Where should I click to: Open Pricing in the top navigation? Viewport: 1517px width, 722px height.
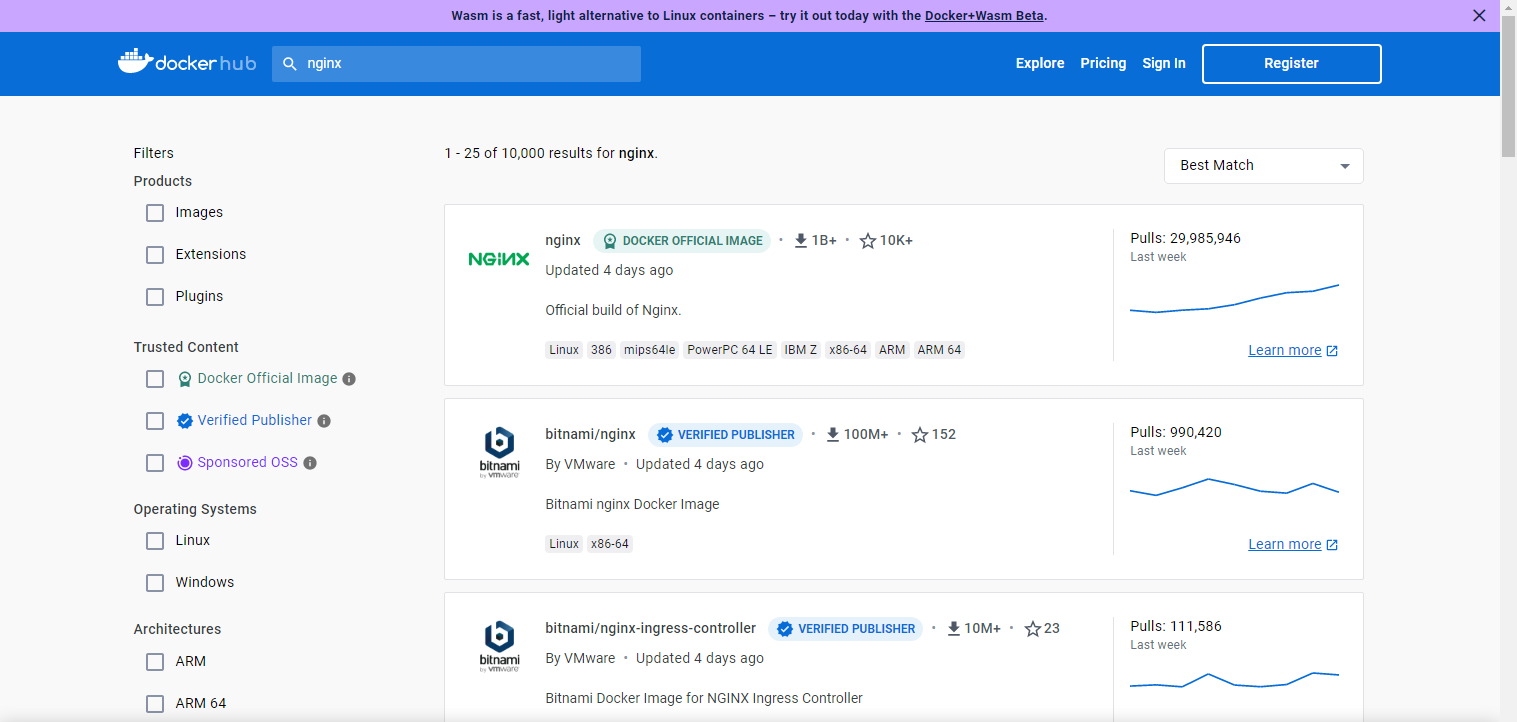pos(1103,63)
